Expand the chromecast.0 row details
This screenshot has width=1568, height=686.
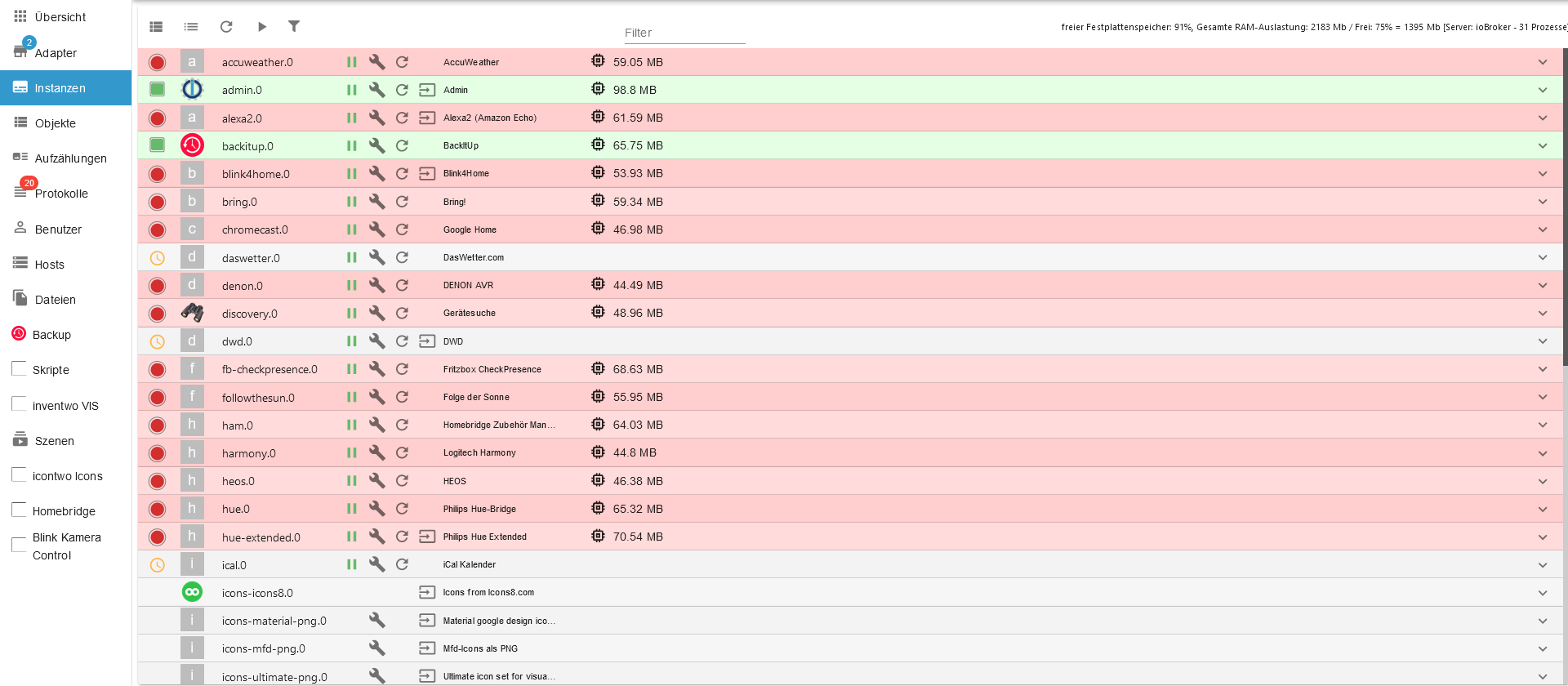coord(1543,229)
